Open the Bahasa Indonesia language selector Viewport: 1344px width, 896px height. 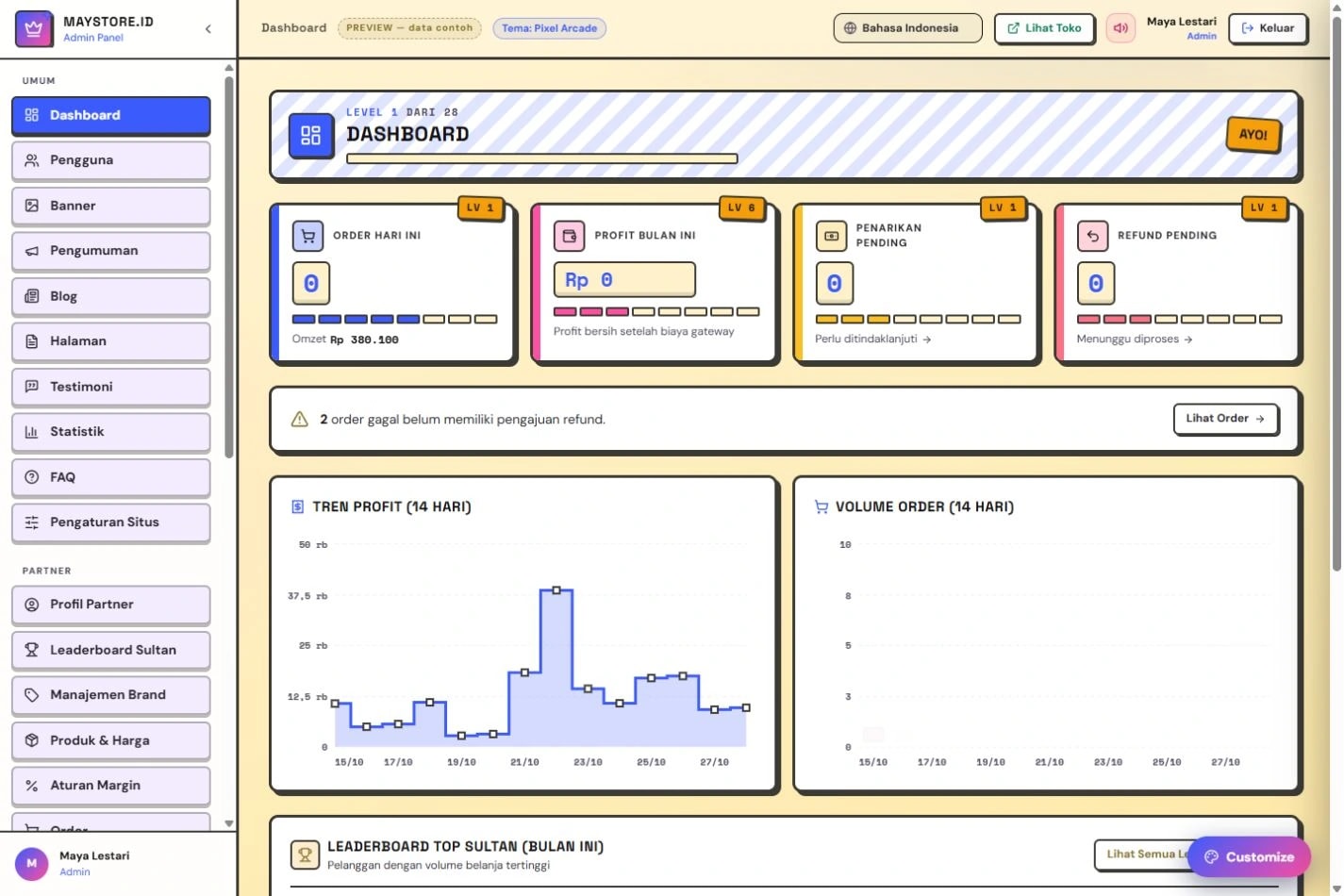907,28
